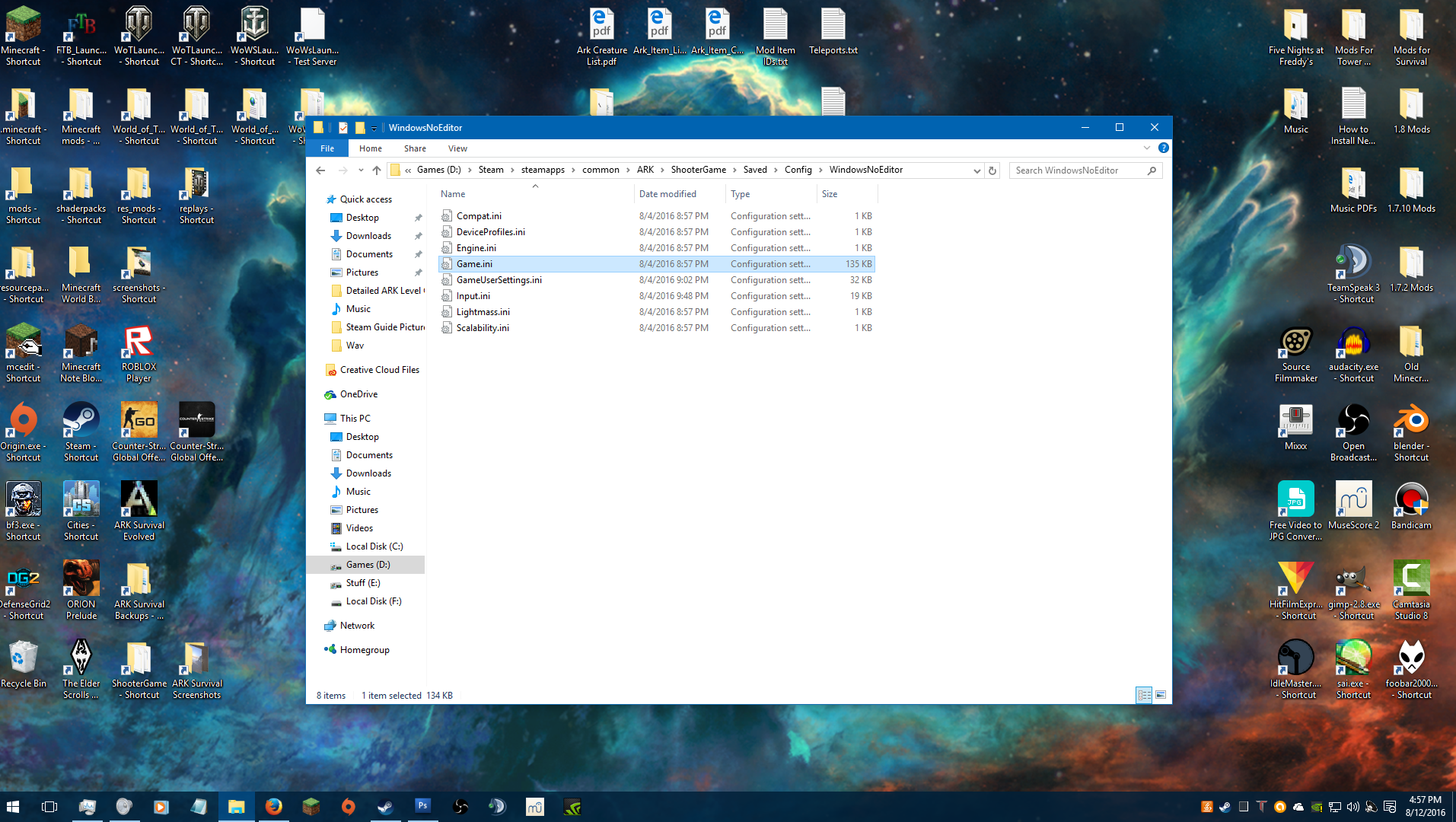Open the File Explorer Help icon
Screen dimensions: 1456x822
click(x=1163, y=148)
